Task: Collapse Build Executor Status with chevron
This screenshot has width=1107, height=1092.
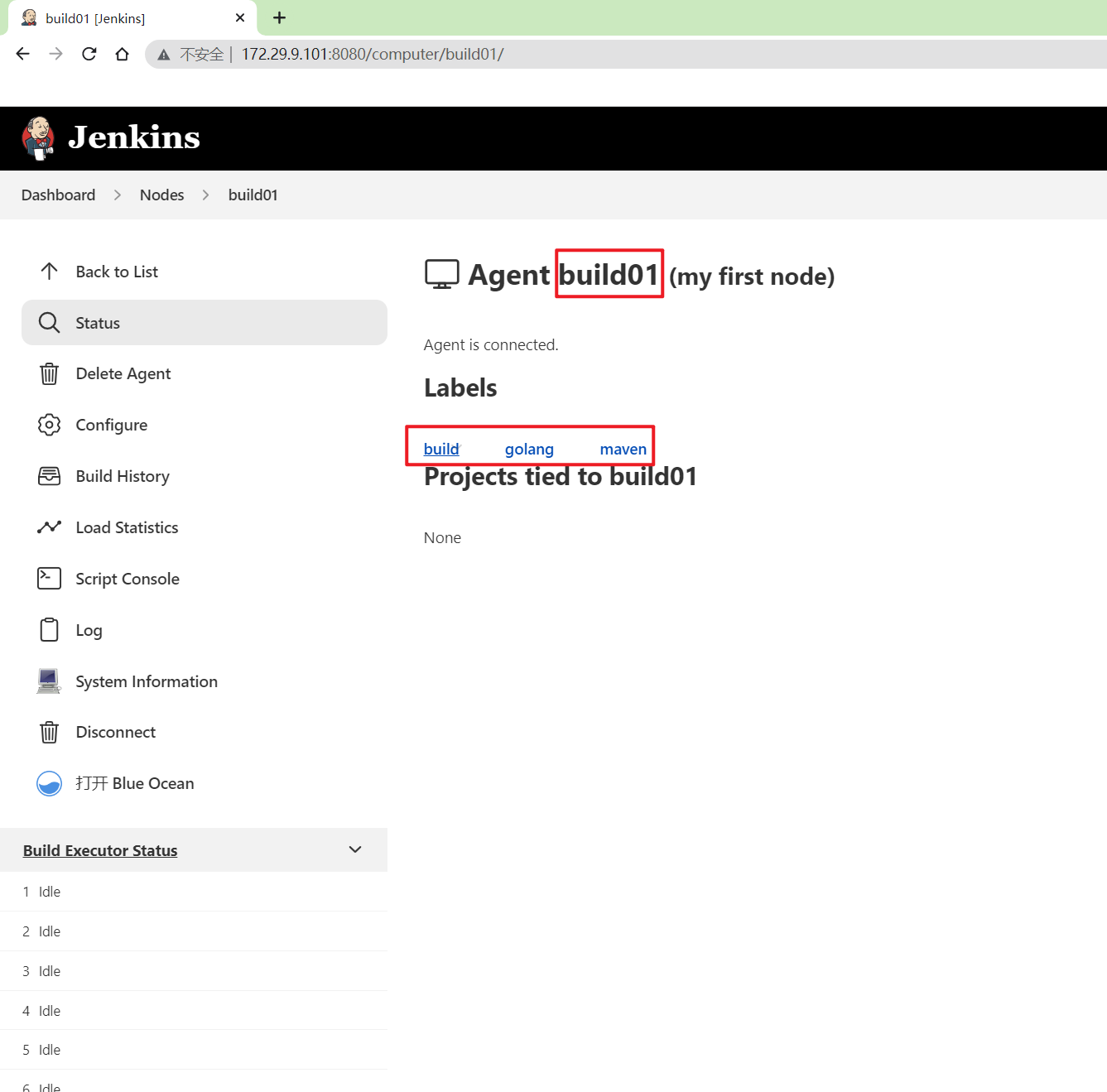Action: [355, 849]
